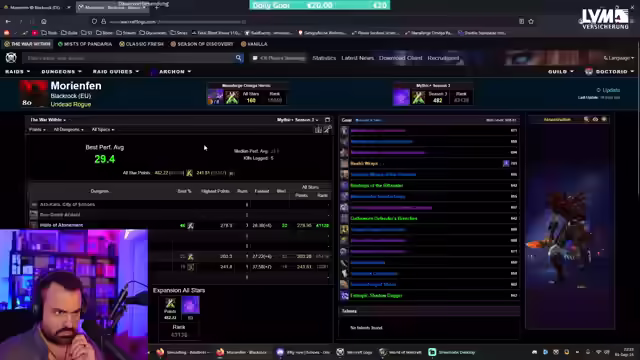
Task: Click rogue spec icon in Mythic+ summary
Action: (x=418, y=98)
